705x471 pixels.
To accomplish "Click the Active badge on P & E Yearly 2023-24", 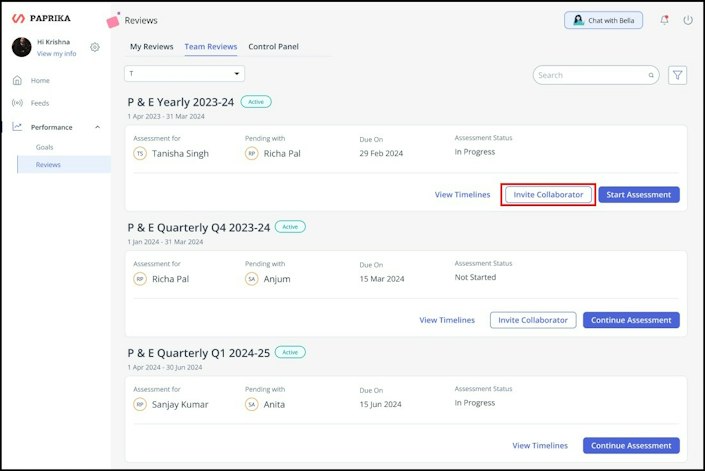I will click(x=256, y=102).
